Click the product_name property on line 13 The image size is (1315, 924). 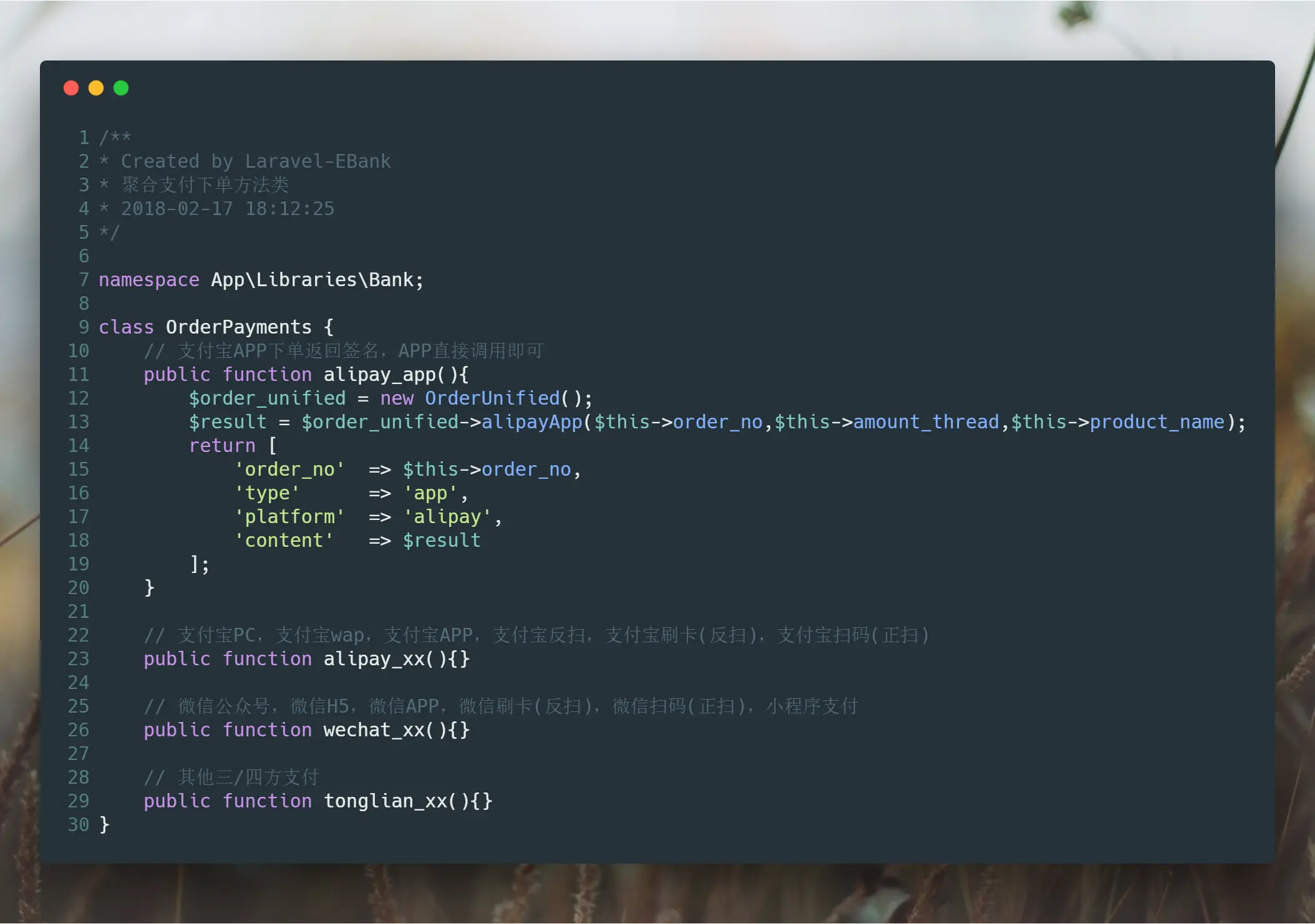pos(1157,422)
